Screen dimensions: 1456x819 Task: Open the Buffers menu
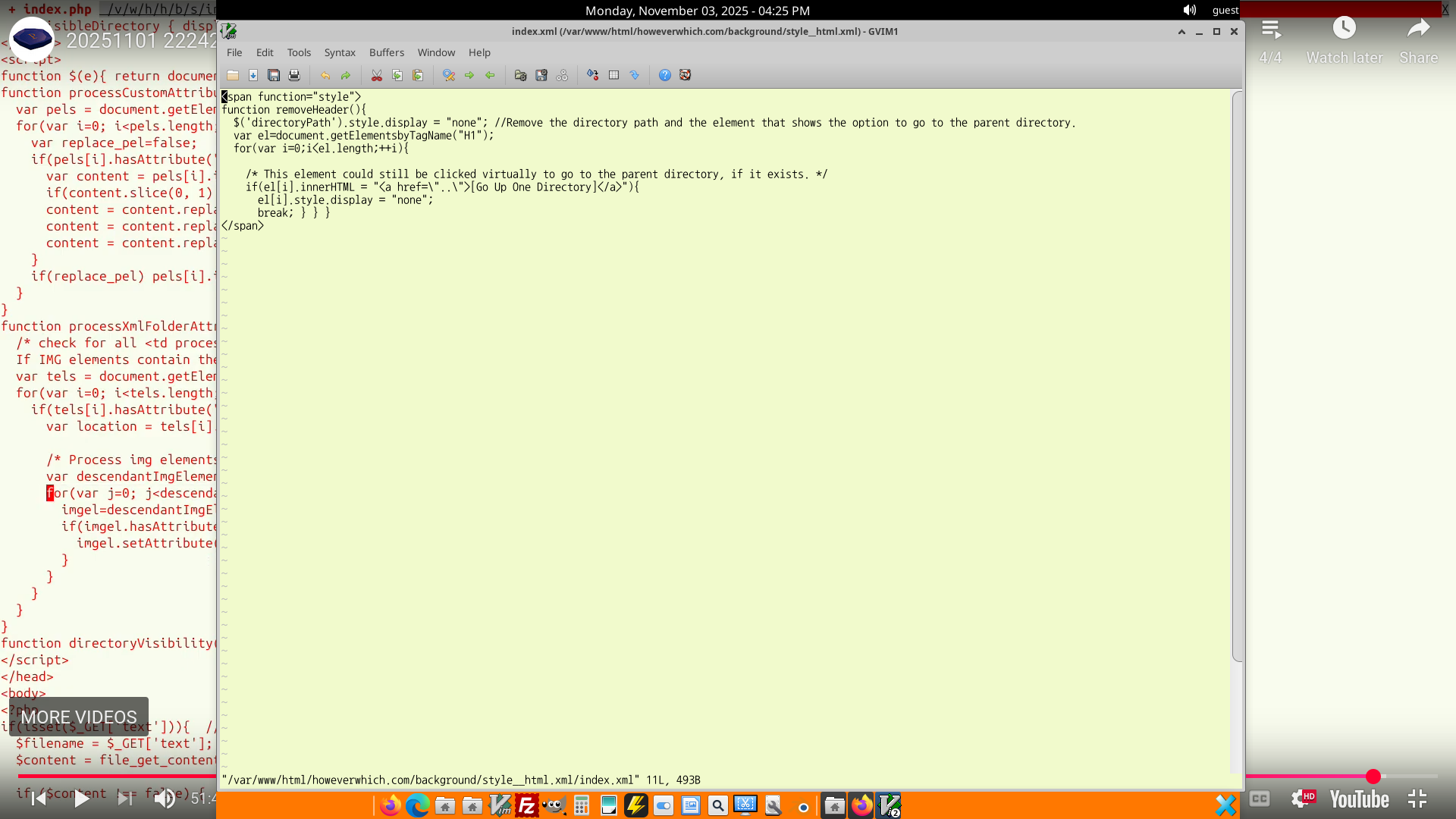click(x=386, y=52)
